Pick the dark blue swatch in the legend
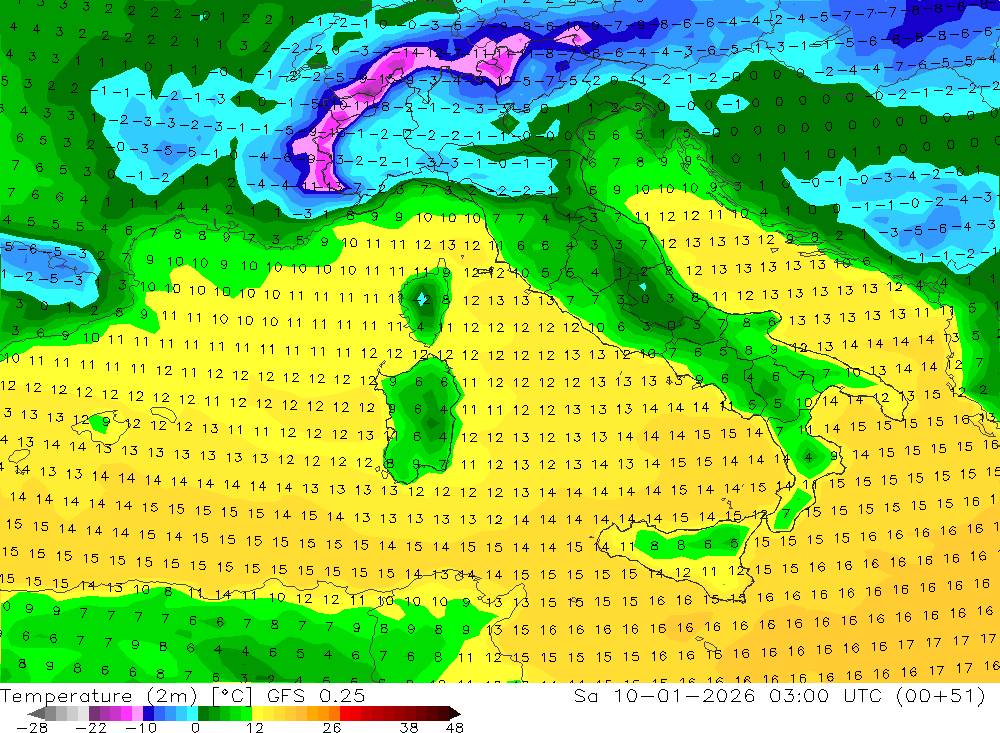 pyautogui.click(x=148, y=714)
